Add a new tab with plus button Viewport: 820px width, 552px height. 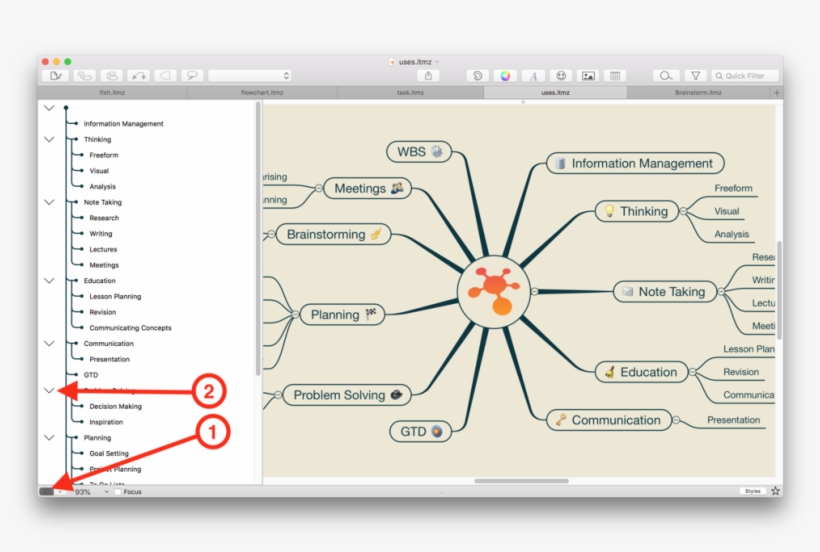tap(777, 93)
